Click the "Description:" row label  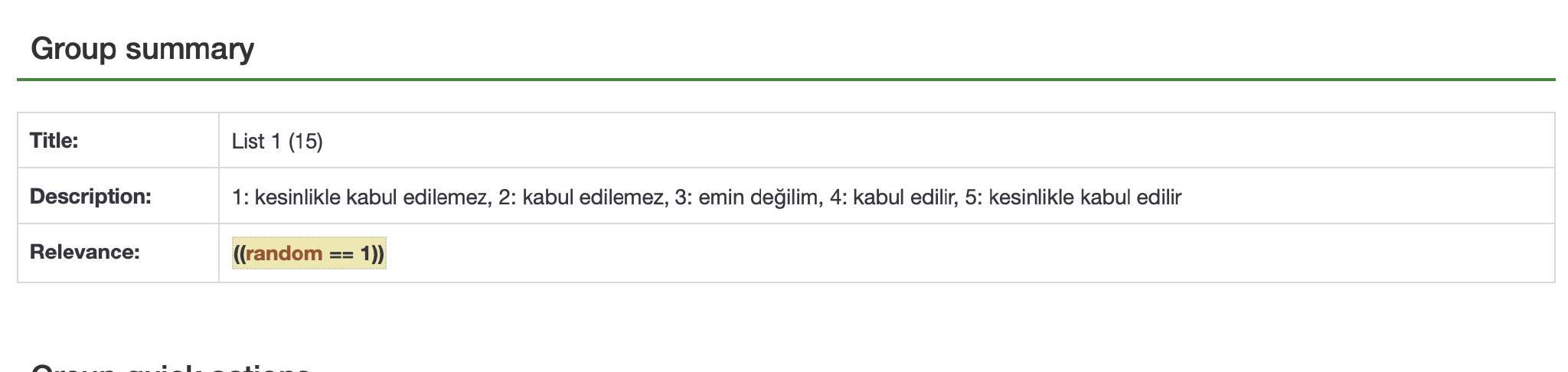pos(90,197)
